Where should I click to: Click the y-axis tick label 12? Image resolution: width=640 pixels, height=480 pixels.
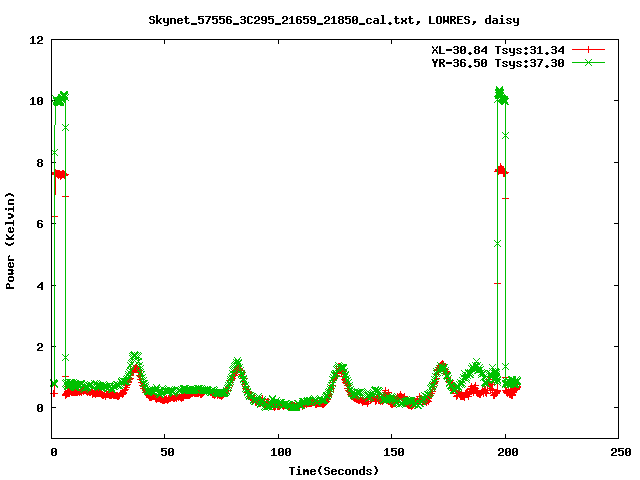click(x=36, y=40)
